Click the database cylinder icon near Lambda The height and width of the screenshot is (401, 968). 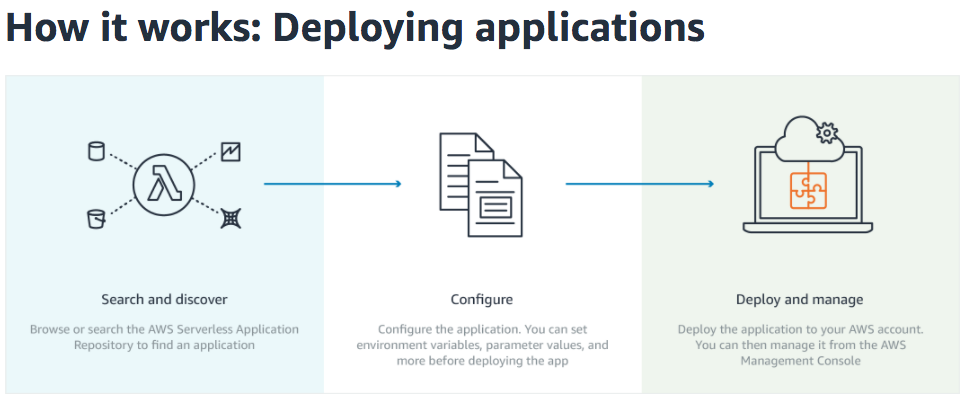point(96,151)
